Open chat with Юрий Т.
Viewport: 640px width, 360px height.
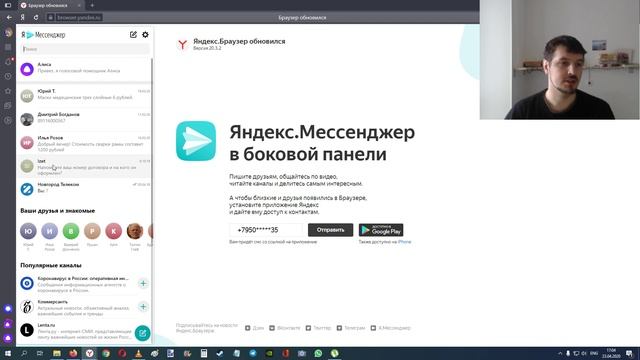(x=84, y=96)
